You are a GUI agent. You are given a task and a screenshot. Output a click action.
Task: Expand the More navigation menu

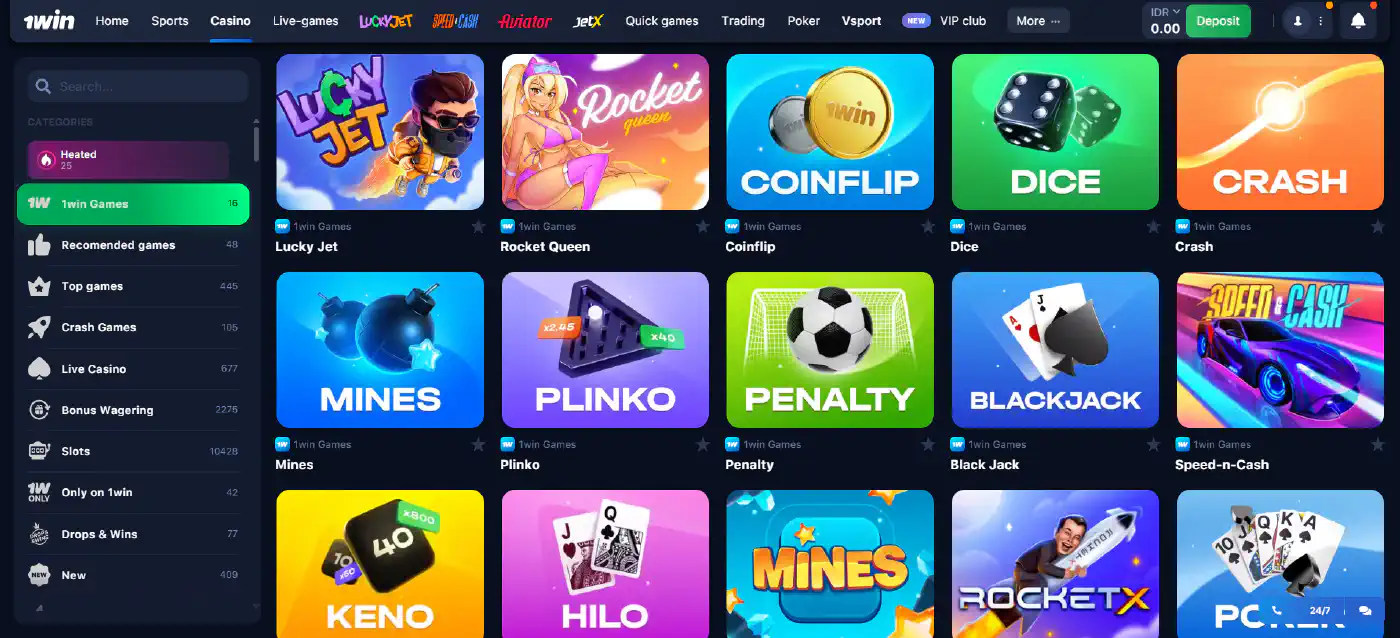[x=1038, y=21]
